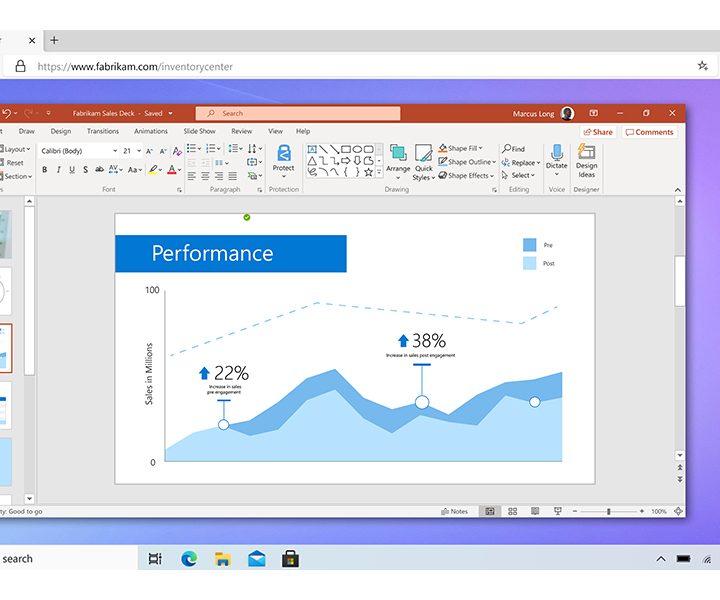The width and height of the screenshot is (720, 600).
Task: Toggle underline formatting
Action: (72, 170)
